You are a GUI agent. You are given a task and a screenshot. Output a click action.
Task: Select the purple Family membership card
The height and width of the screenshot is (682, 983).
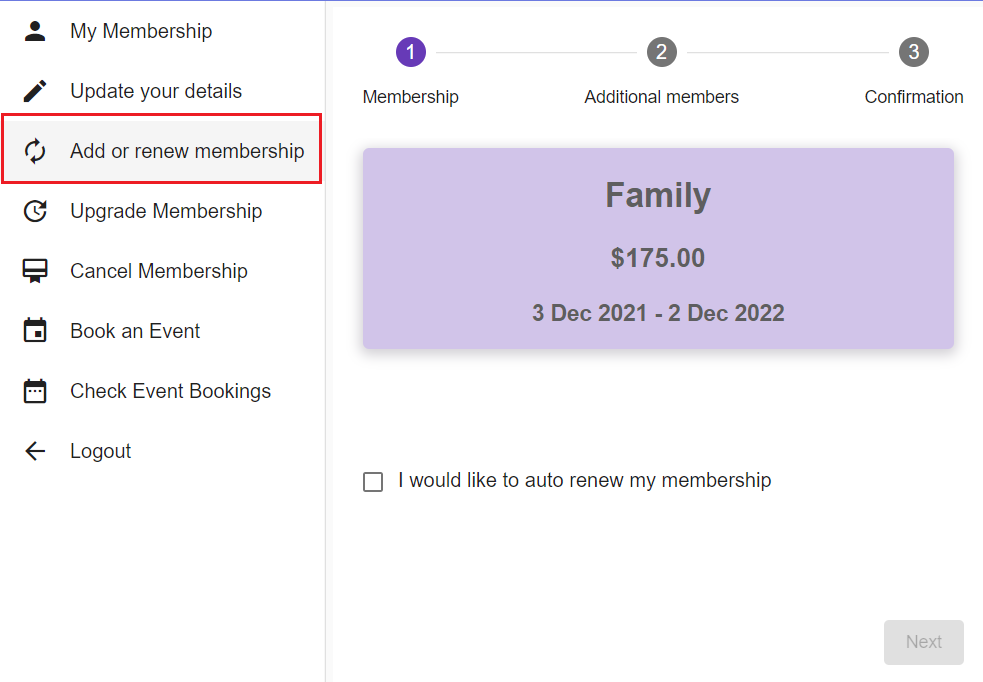pyautogui.click(x=657, y=248)
